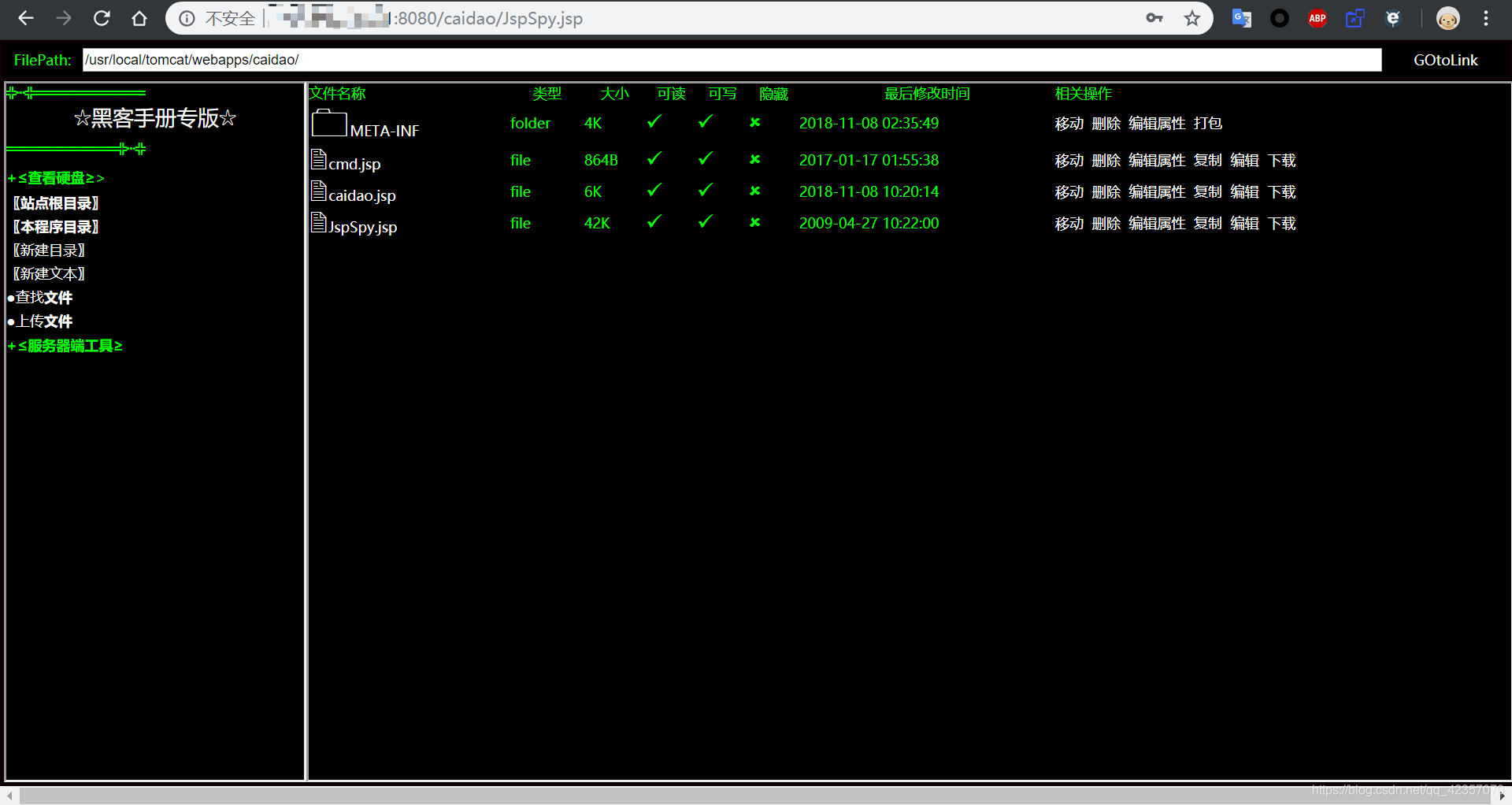Screen dimensions: 1512x805
Task: Click the cmd.jsp modified time 2017-01-17 01:55:38
Action: pyautogui.click(x=869, y=160)
